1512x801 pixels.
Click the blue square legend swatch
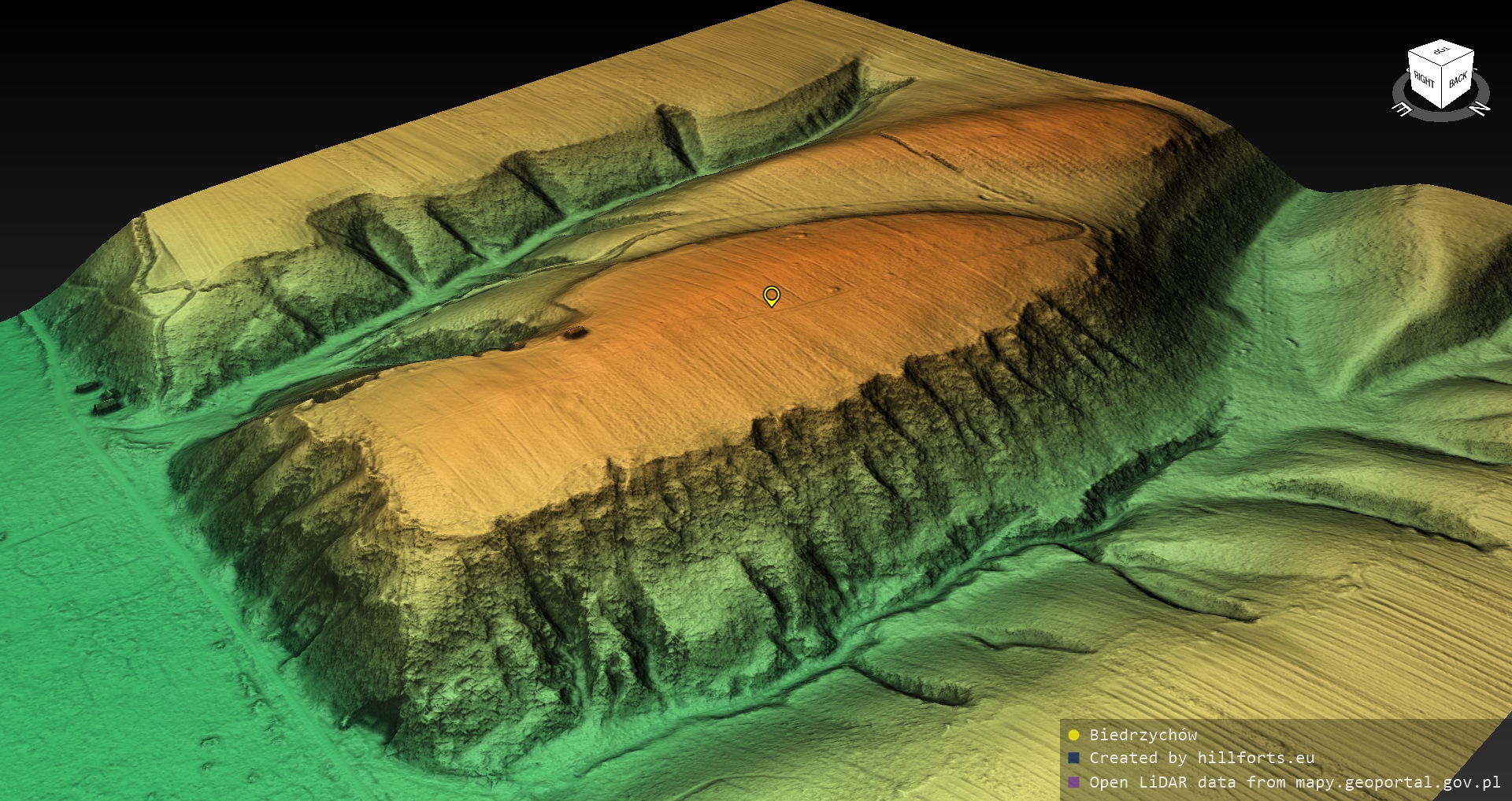(x=1073, y=758)
